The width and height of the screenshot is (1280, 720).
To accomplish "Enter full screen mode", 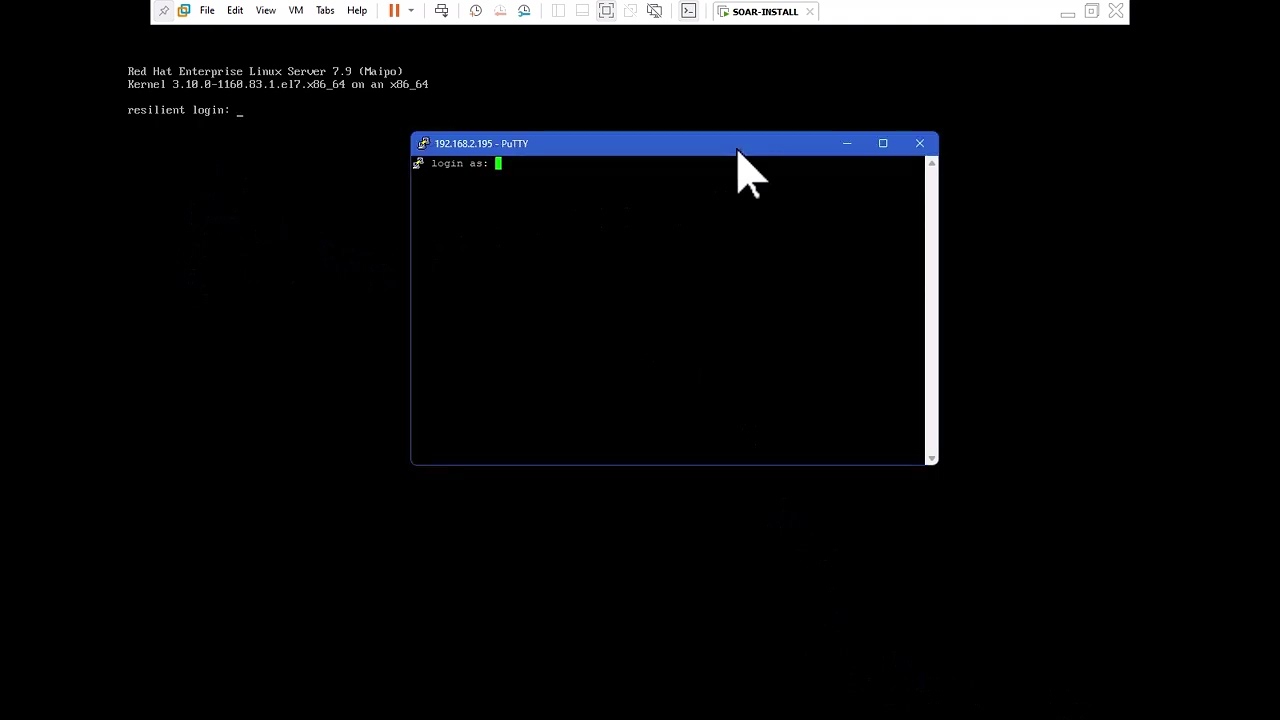I will click(606, 11).
